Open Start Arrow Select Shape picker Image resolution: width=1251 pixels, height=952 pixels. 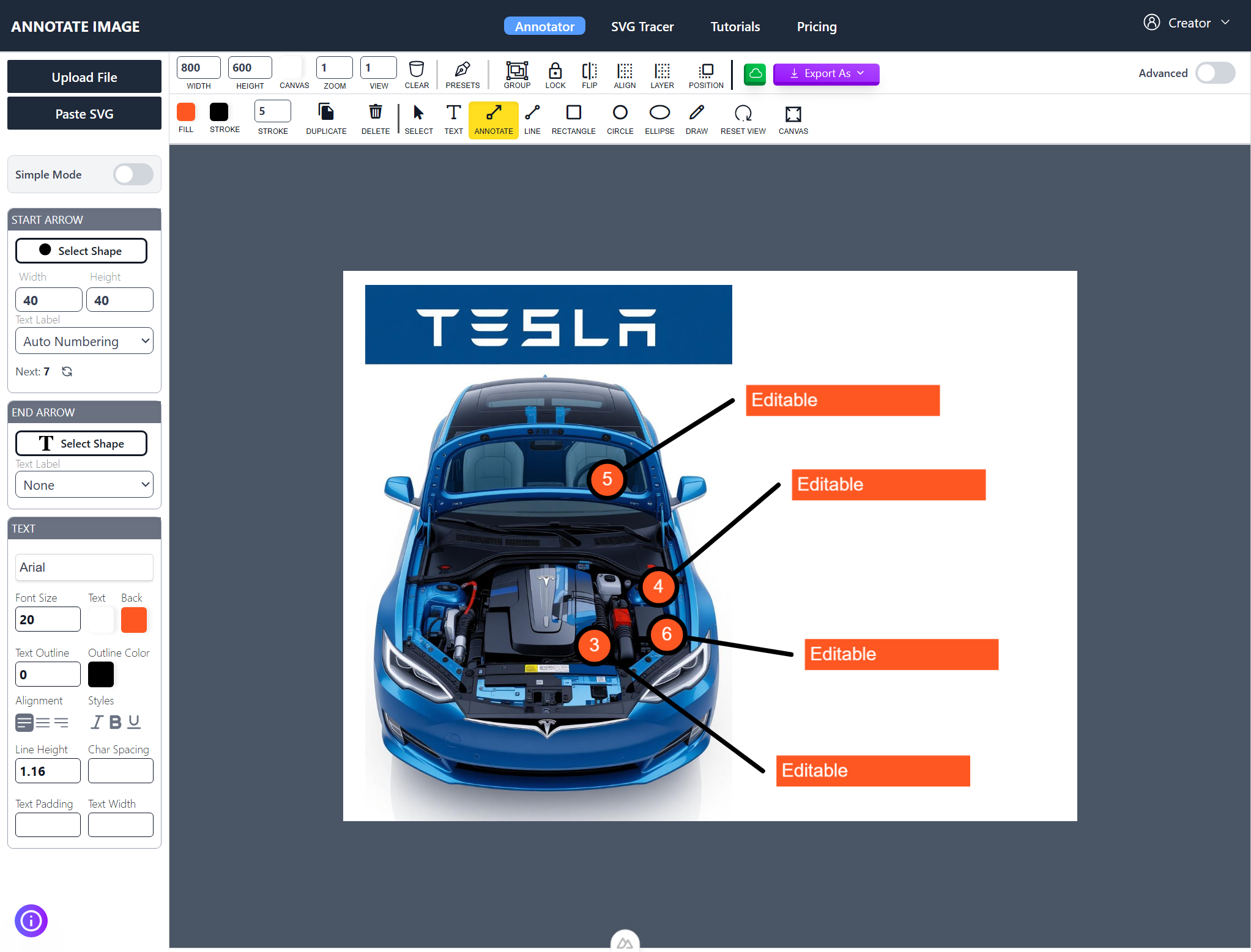(81, 251)
